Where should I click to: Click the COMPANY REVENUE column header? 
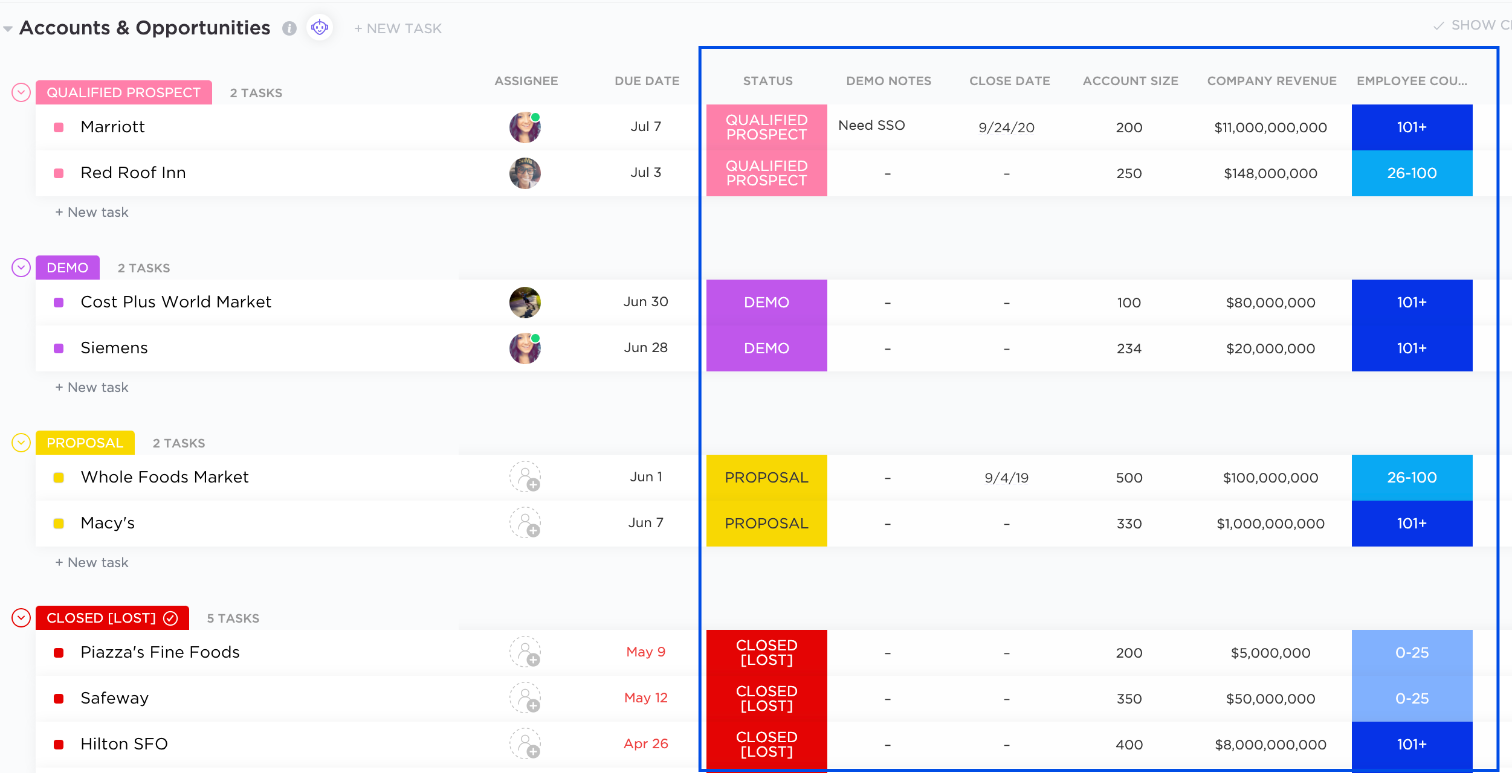(1272, 81)
